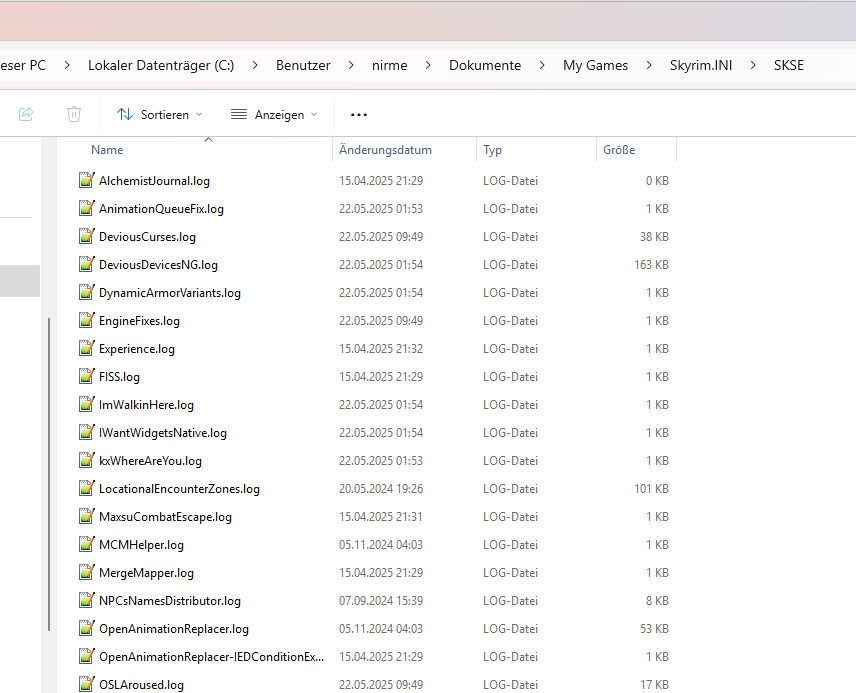Screen dimensions: 856x693
Task: Select the NPCsNamesDistributor.log file
Action: click(x=170, y=601)
